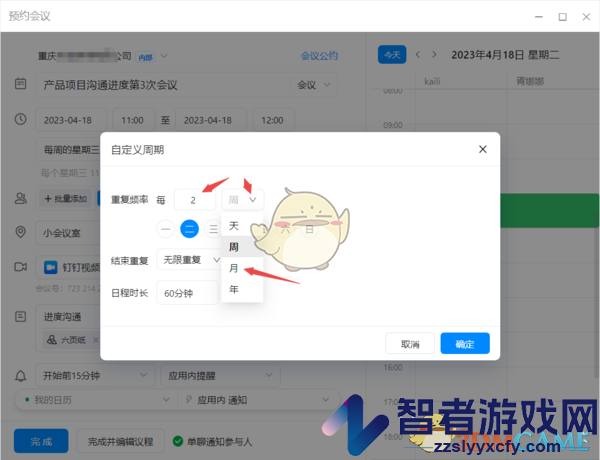Click the 完成 button
Screen dimensions: 600x460
41,442
